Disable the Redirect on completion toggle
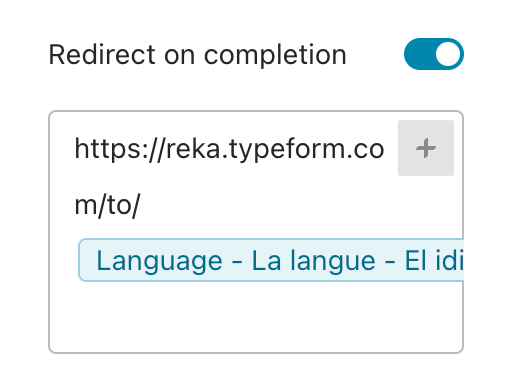This screenshot has height=374, width=508. click(434, 54)
